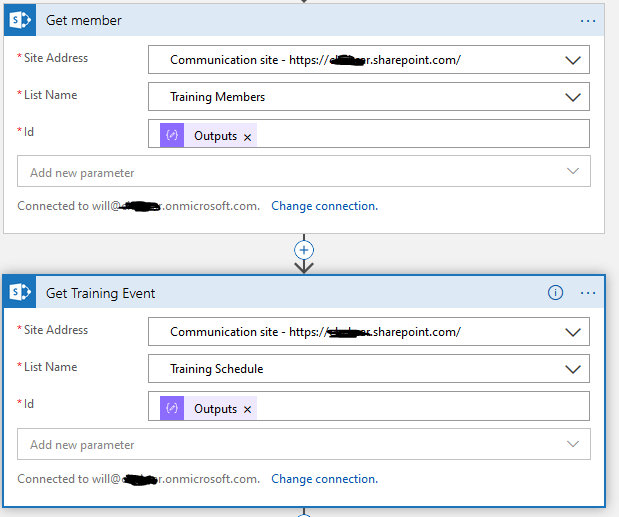
Task: Open the Get member ellipsis menu
Action: point(587,20)
